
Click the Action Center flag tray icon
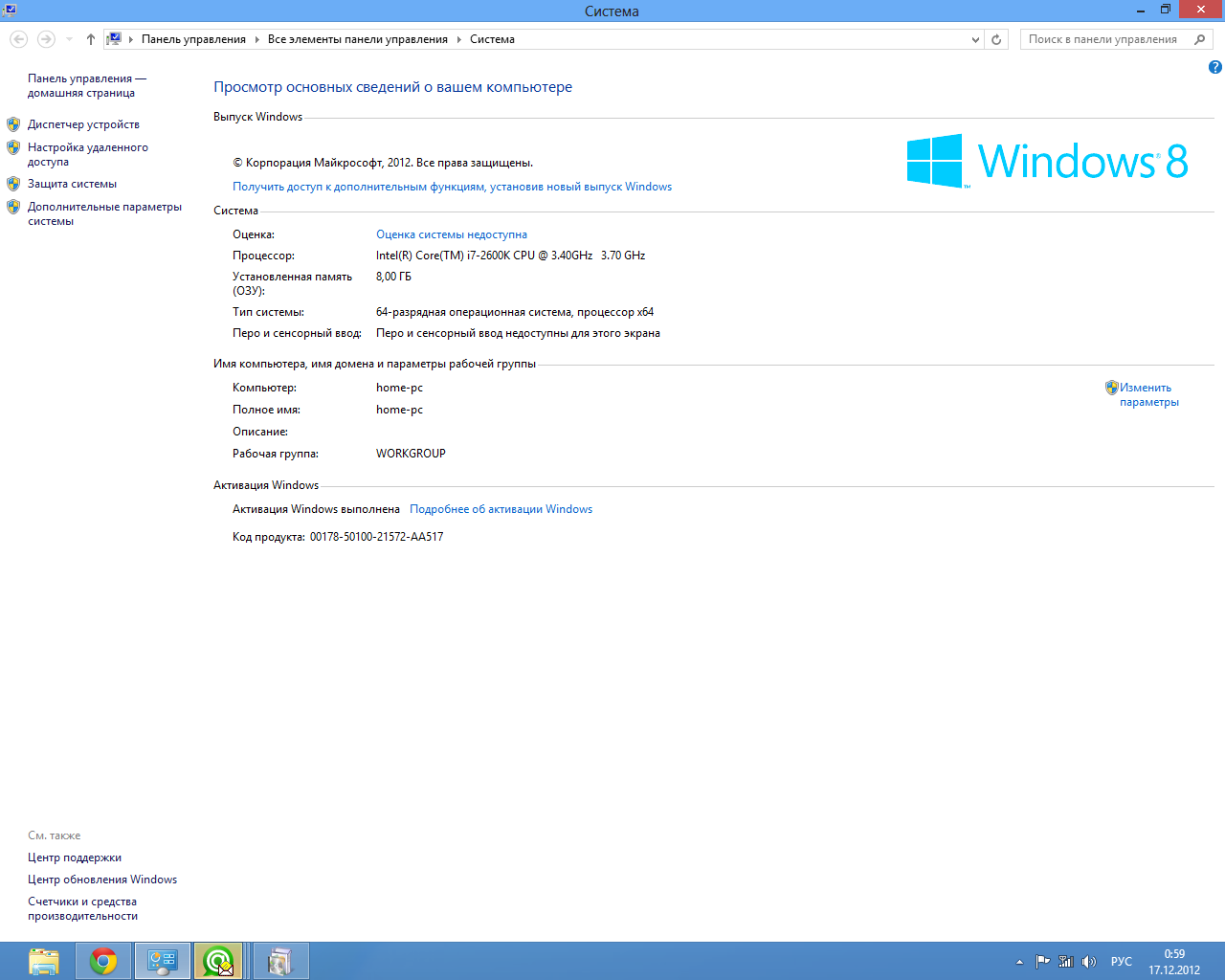1043,962
